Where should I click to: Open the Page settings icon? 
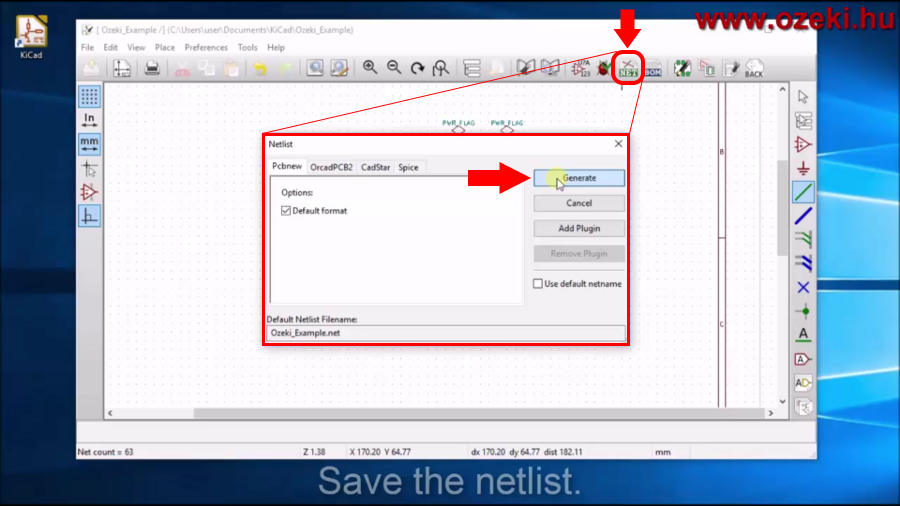pos(122,68)
